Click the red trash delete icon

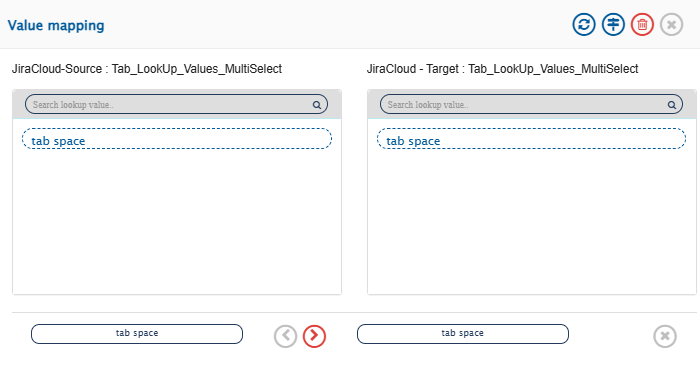click(642, 24)
